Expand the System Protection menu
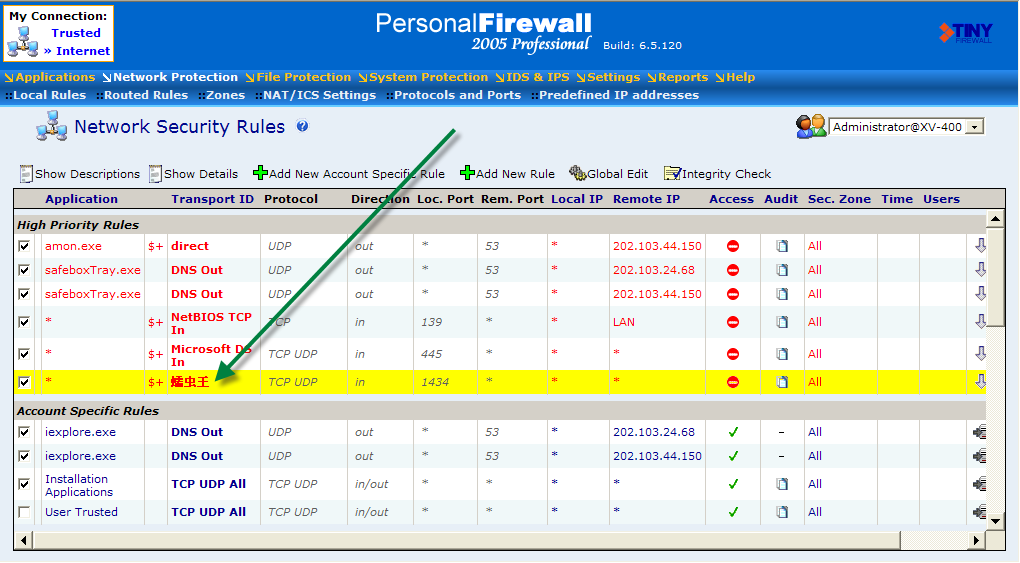Viewport: 1020px width, 563px height. [423, 77]
